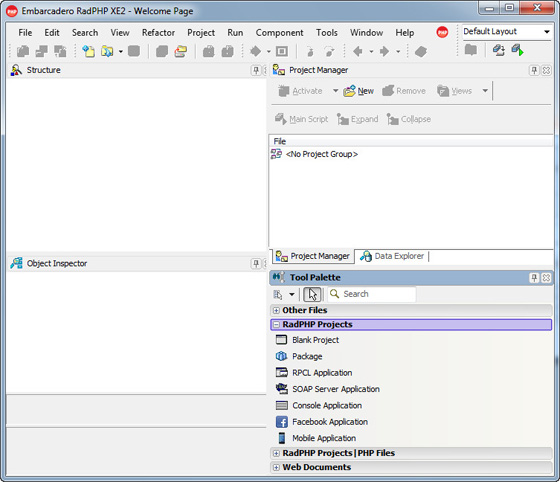Open the Run menu
Screen dimensions: 560x482
[x=235, y=33]
